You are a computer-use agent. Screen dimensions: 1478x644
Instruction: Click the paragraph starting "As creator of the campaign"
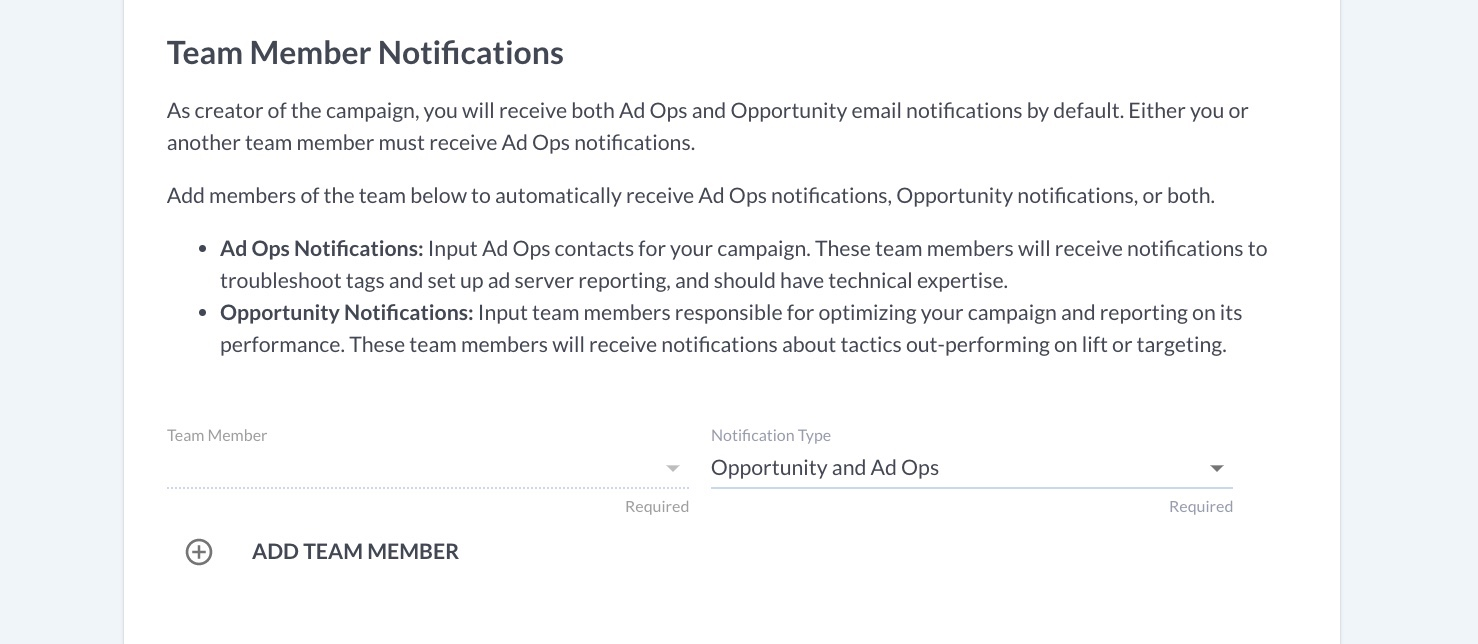(707, 111)
